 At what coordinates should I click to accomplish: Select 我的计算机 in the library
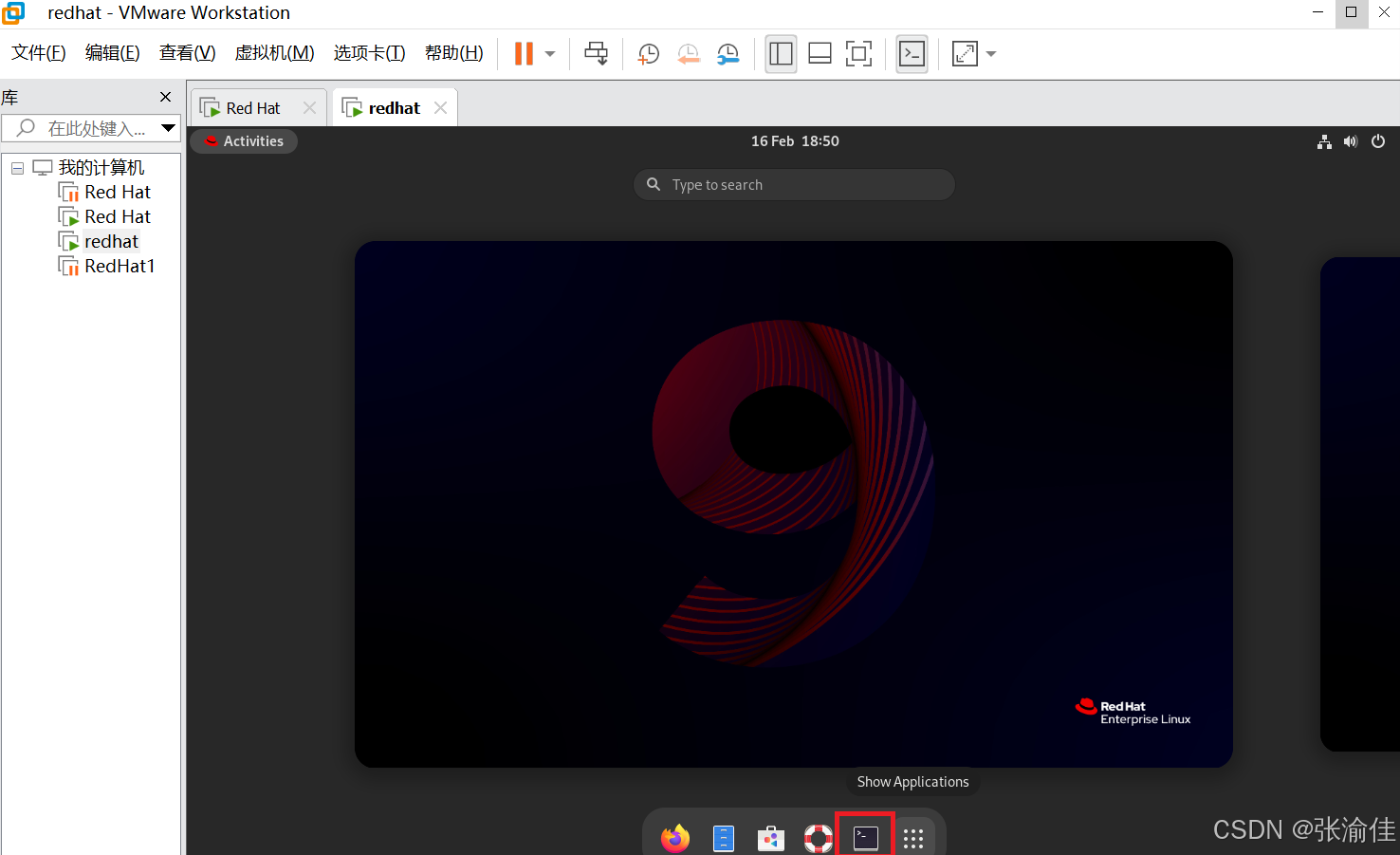click(x=101, y=168)
